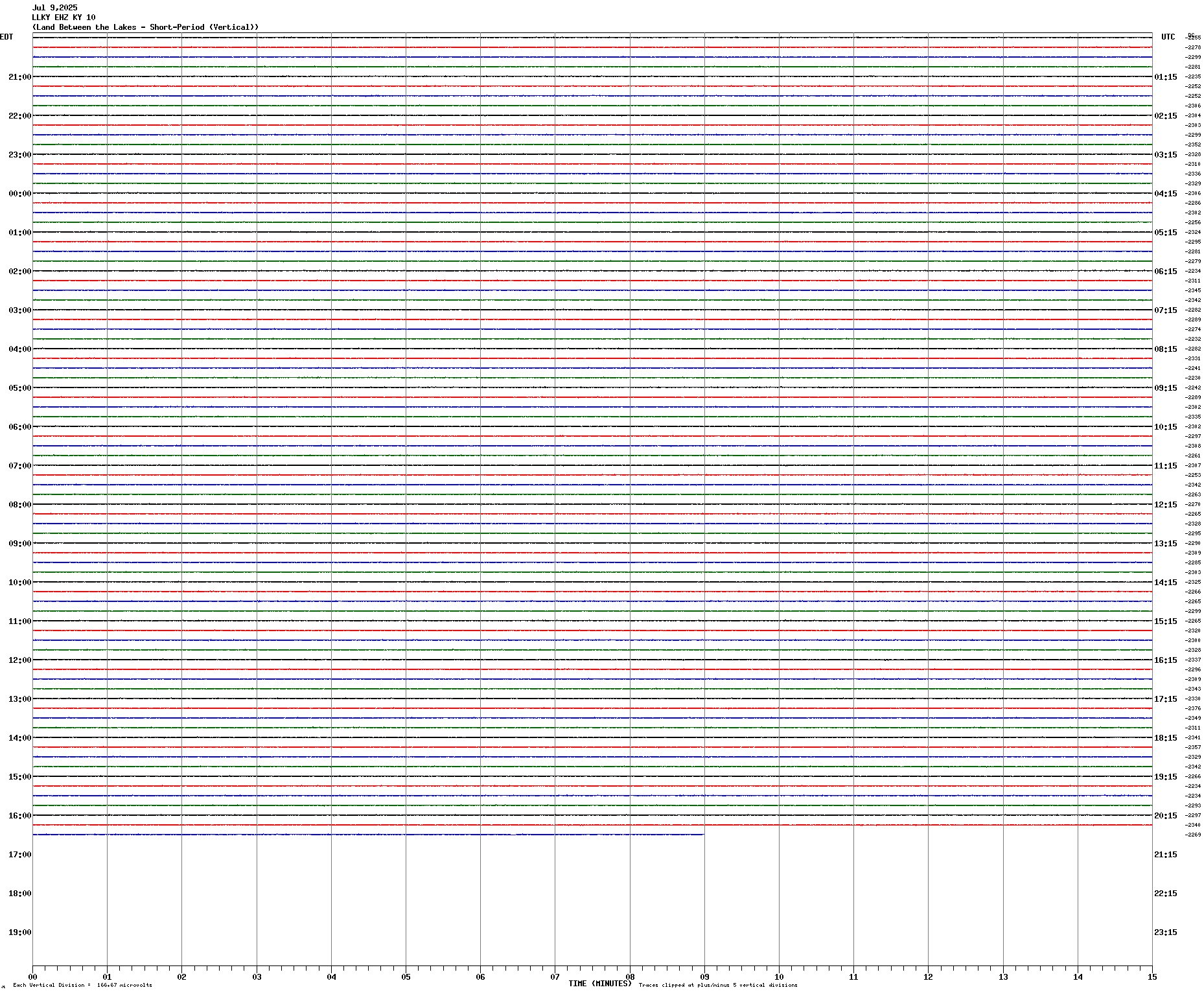Select the 10:15 UTC row label
The height and width of the screenshot is (994, 1204).
click(x=1165, y=427)
